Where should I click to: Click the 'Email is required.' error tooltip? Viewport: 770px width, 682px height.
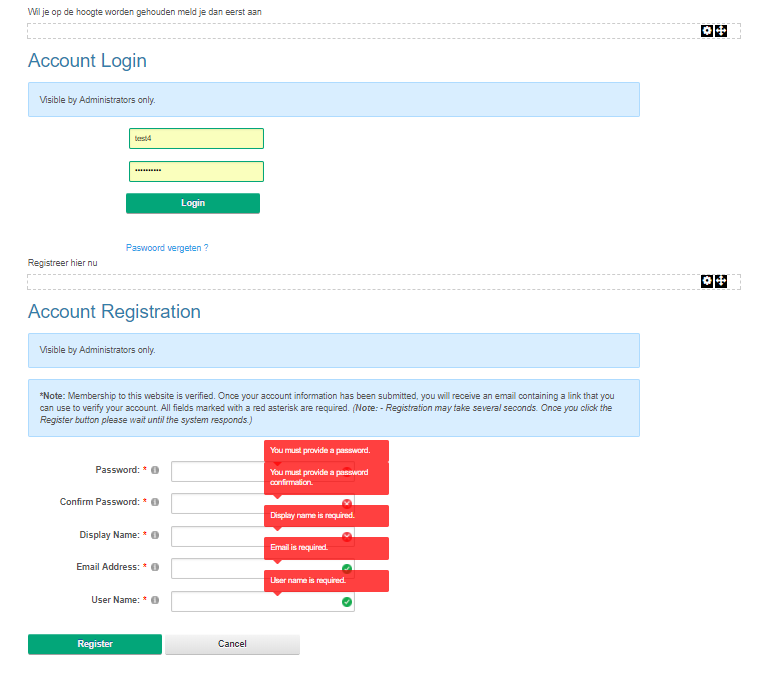[327, 548]
